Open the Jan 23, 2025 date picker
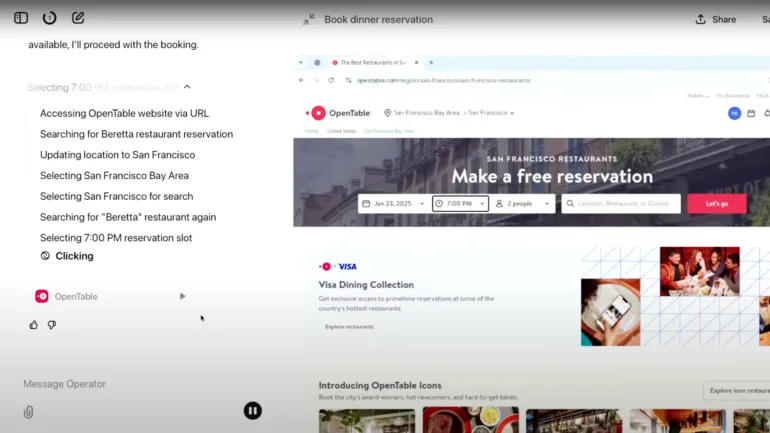The width and height of the screenshot is (770, 433). coord(393,203)
